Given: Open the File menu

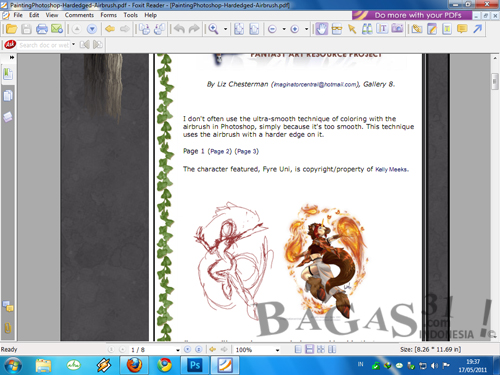Looking at the screenshot, I should (18, 15).
